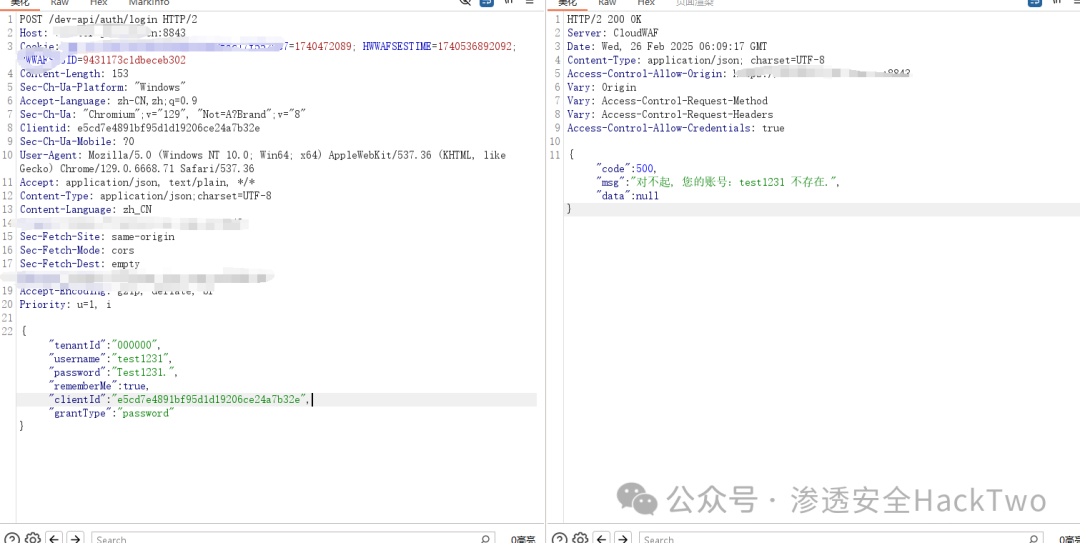The width and height of the screenshot is (1080, 543).
Task: Click the "clientId" JSON body line
Action: (180, 399)
